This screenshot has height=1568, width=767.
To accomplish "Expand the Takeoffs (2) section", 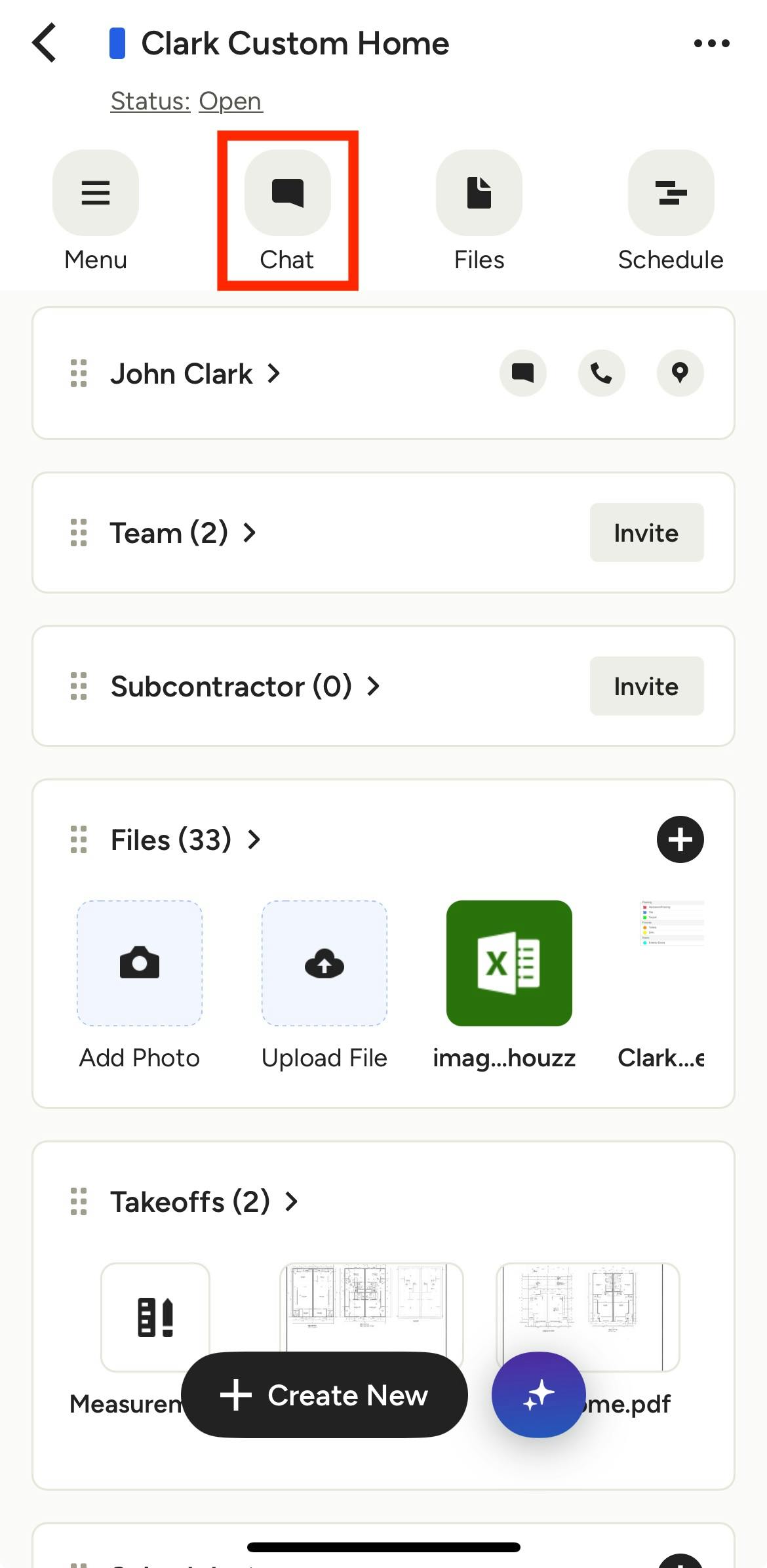I will [x=204, y=1202].
